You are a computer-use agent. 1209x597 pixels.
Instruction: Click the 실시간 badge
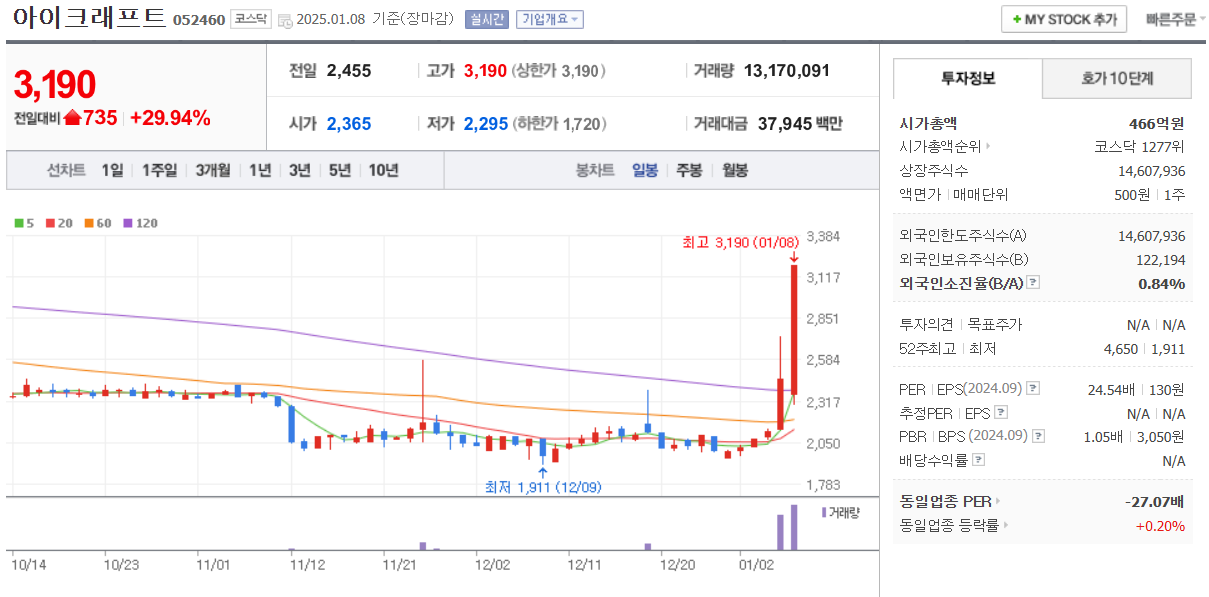(x=488, y=19)
